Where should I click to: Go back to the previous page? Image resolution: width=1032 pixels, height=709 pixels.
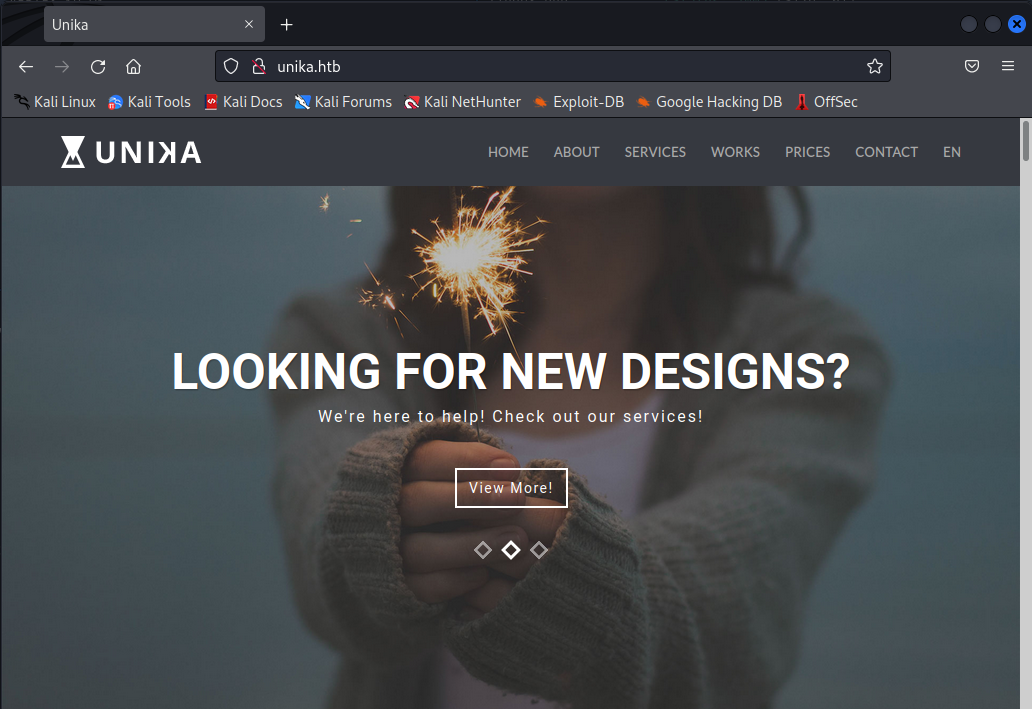(26, 66)
